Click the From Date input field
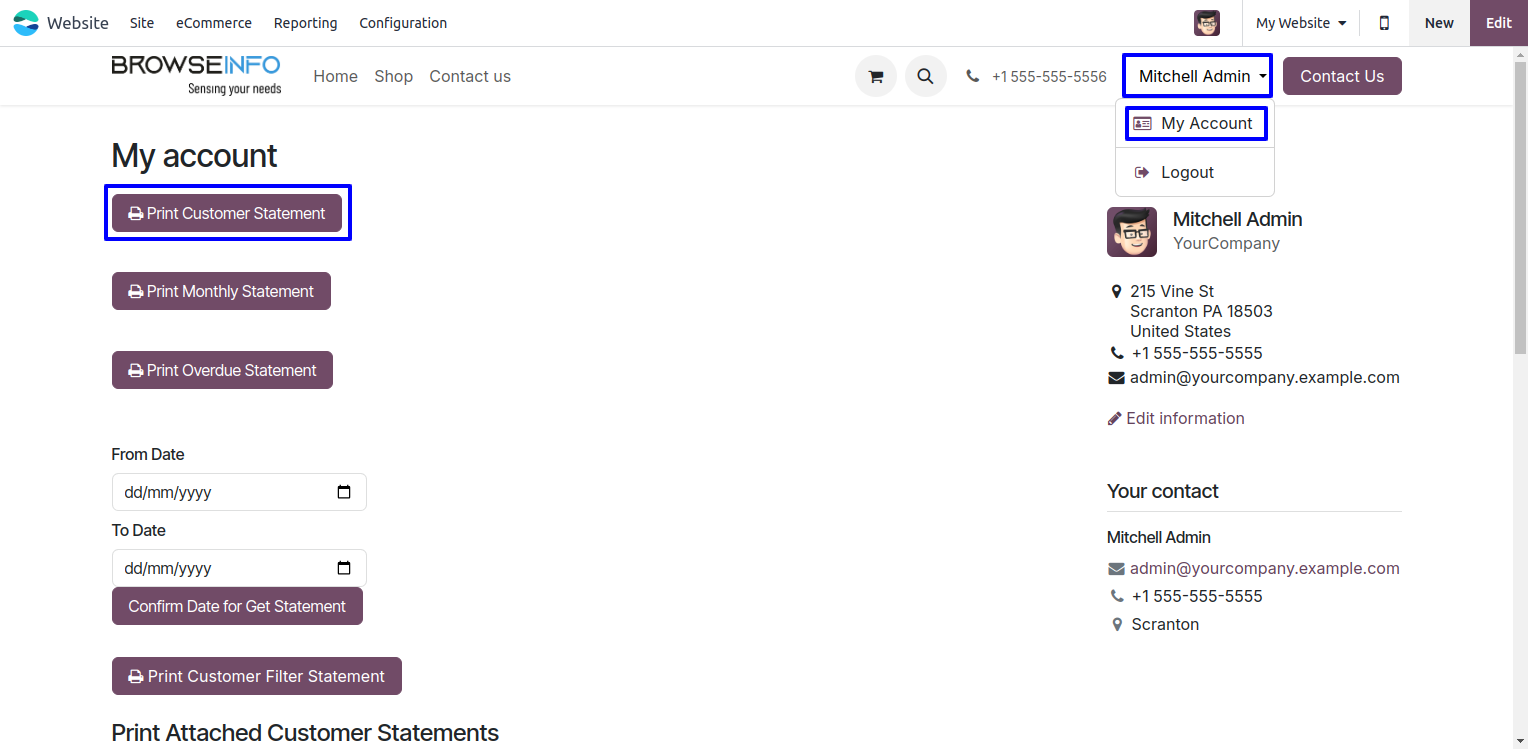 [x=239, y=492]
